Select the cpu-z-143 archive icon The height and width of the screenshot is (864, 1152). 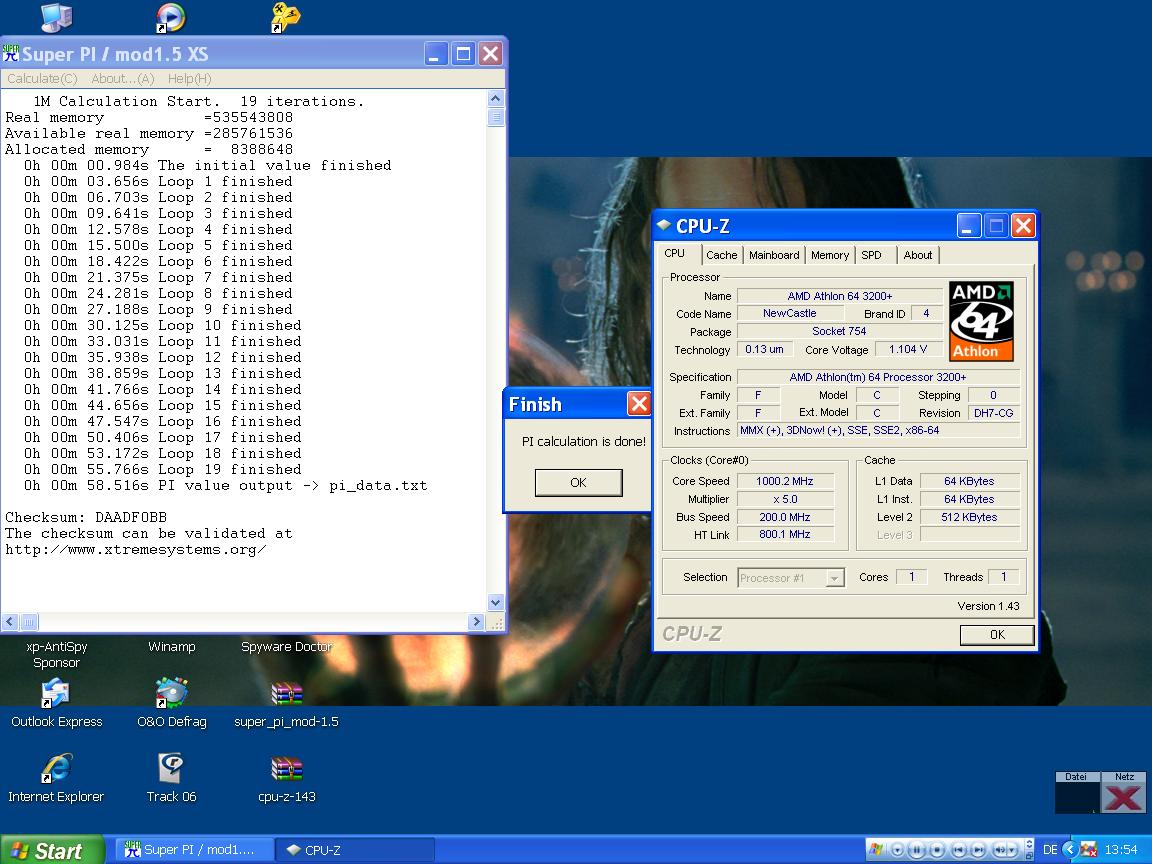coord(287,768)
